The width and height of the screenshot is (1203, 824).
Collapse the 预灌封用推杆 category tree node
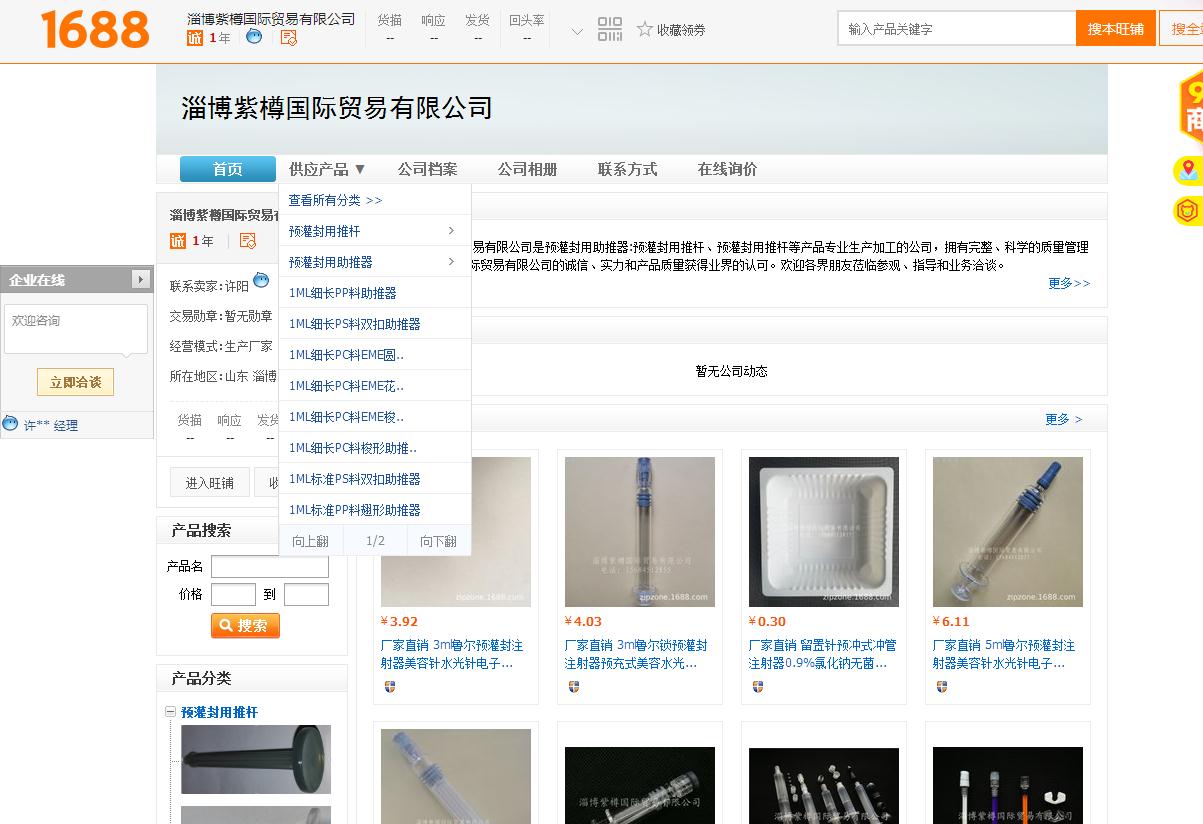[x=171, y=712]
